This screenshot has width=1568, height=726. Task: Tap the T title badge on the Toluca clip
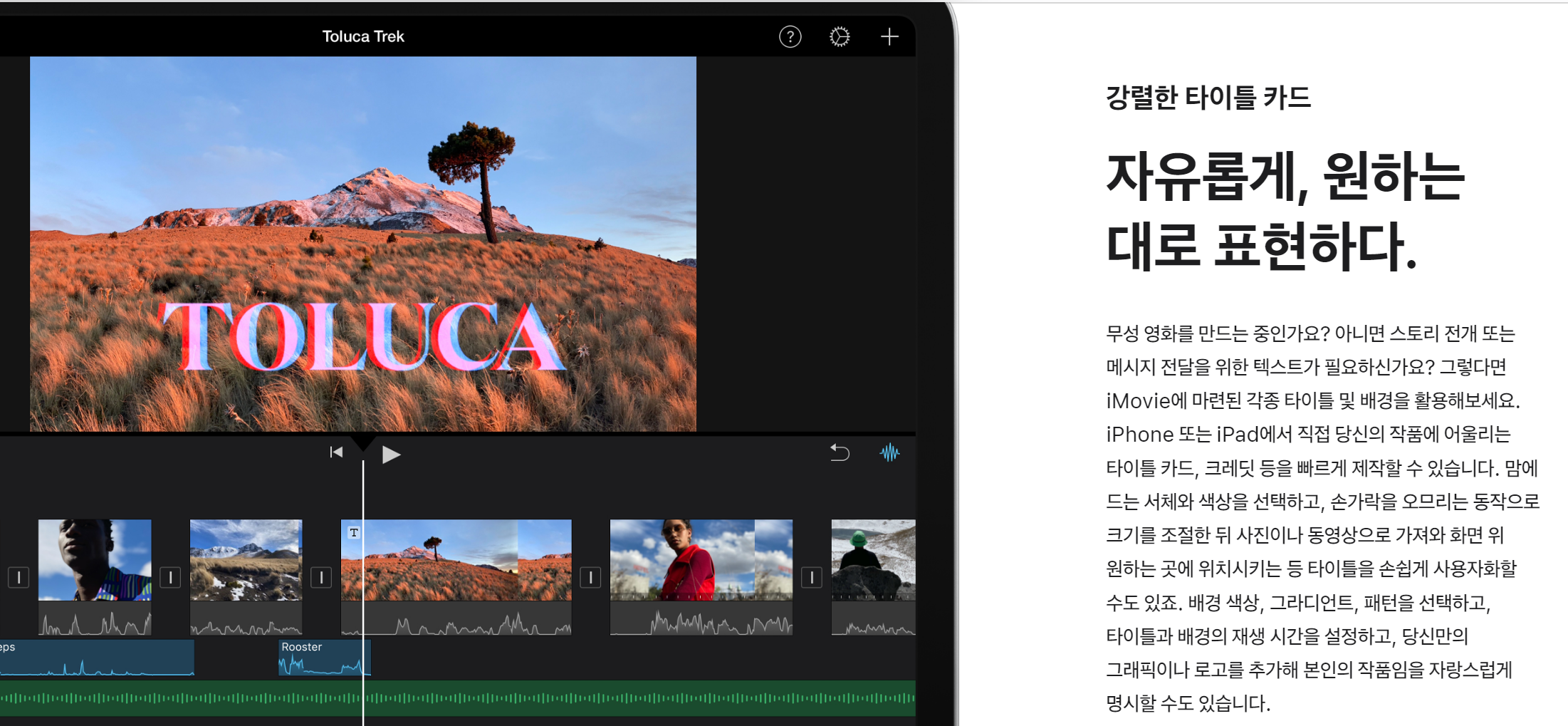pyautogui.click(x=354, y=531)
